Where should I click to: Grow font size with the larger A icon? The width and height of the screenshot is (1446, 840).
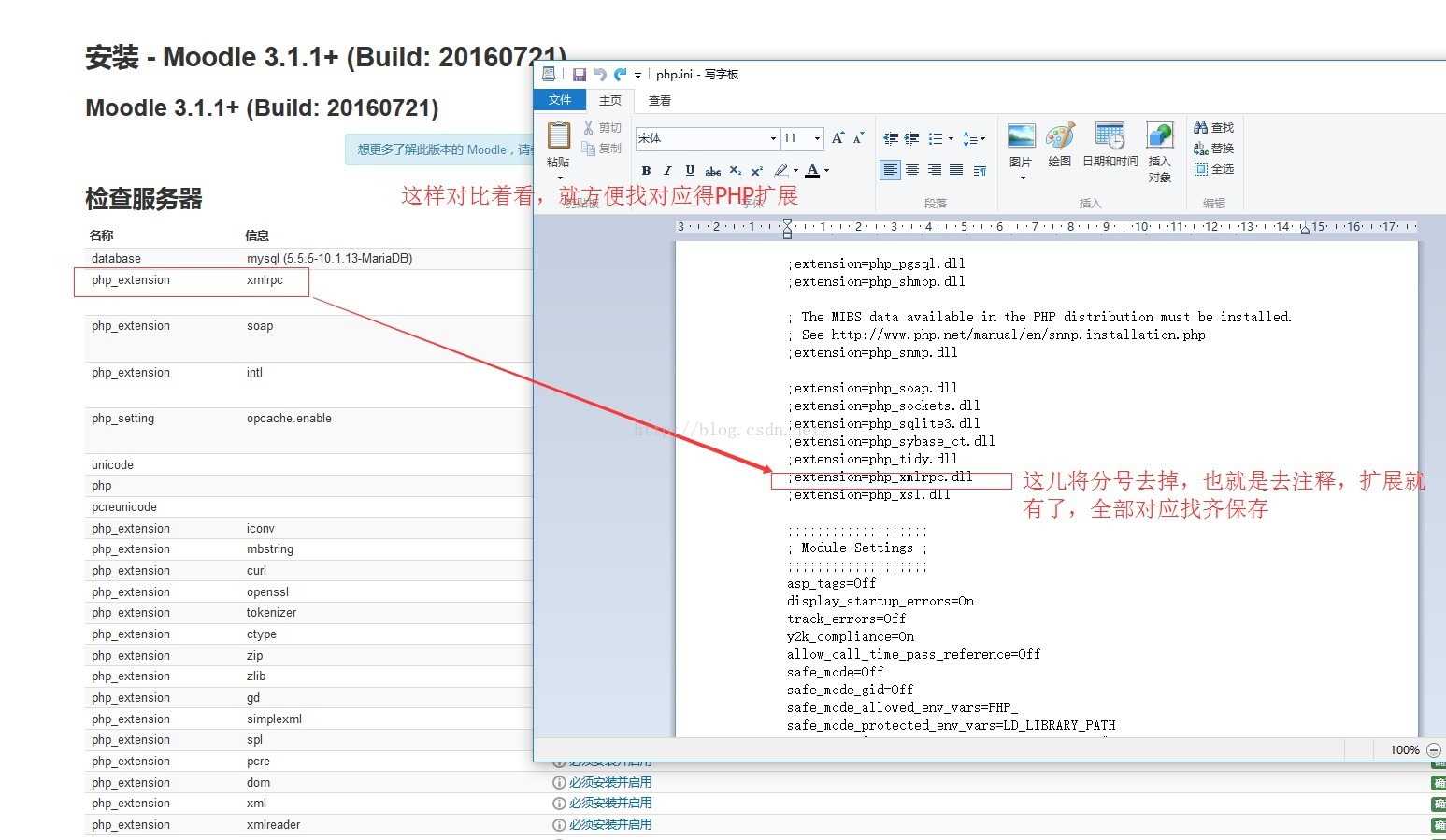click(x=838, y=138)
